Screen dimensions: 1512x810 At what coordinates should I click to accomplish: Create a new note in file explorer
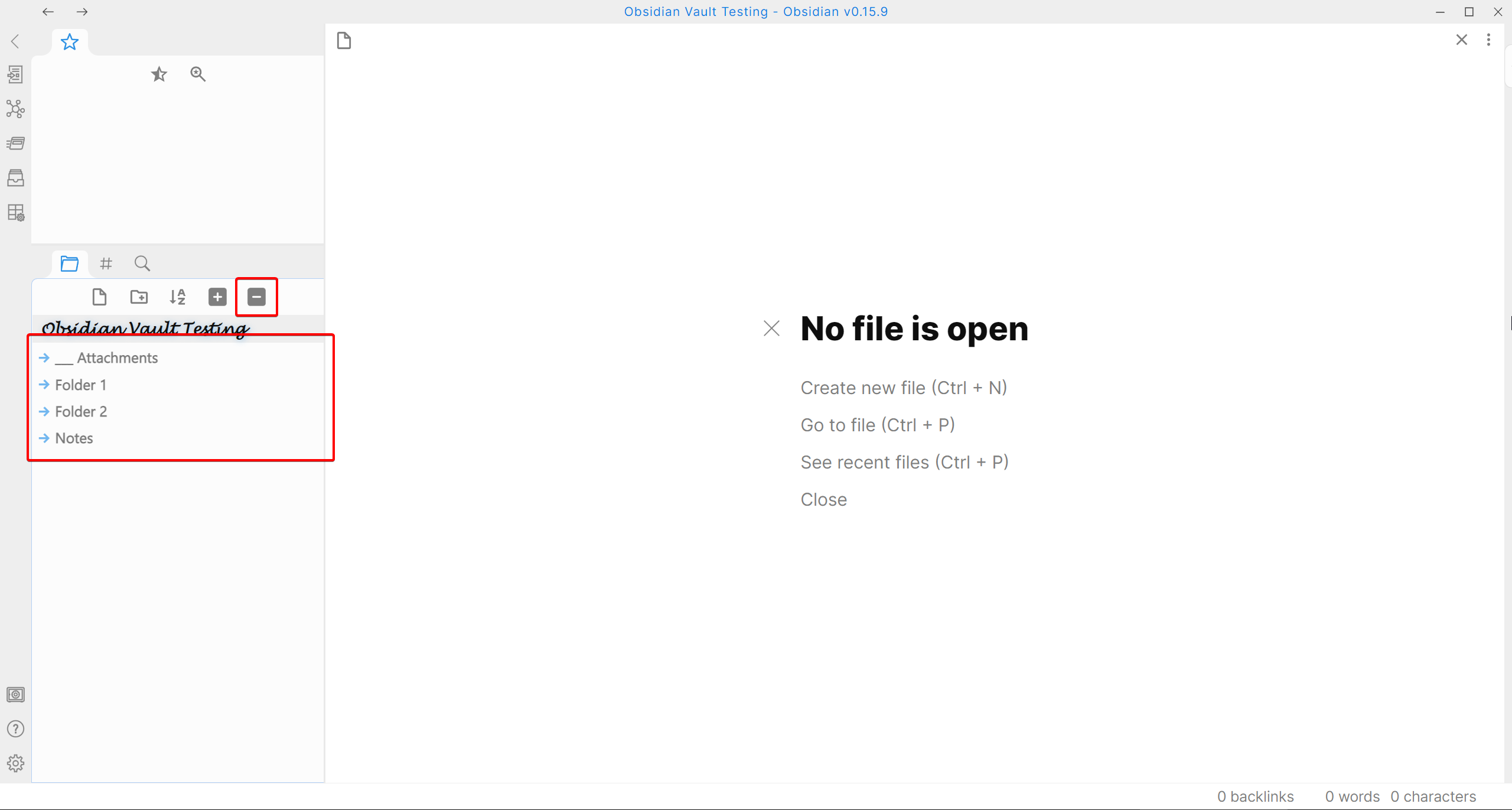[x=99, y=297]
